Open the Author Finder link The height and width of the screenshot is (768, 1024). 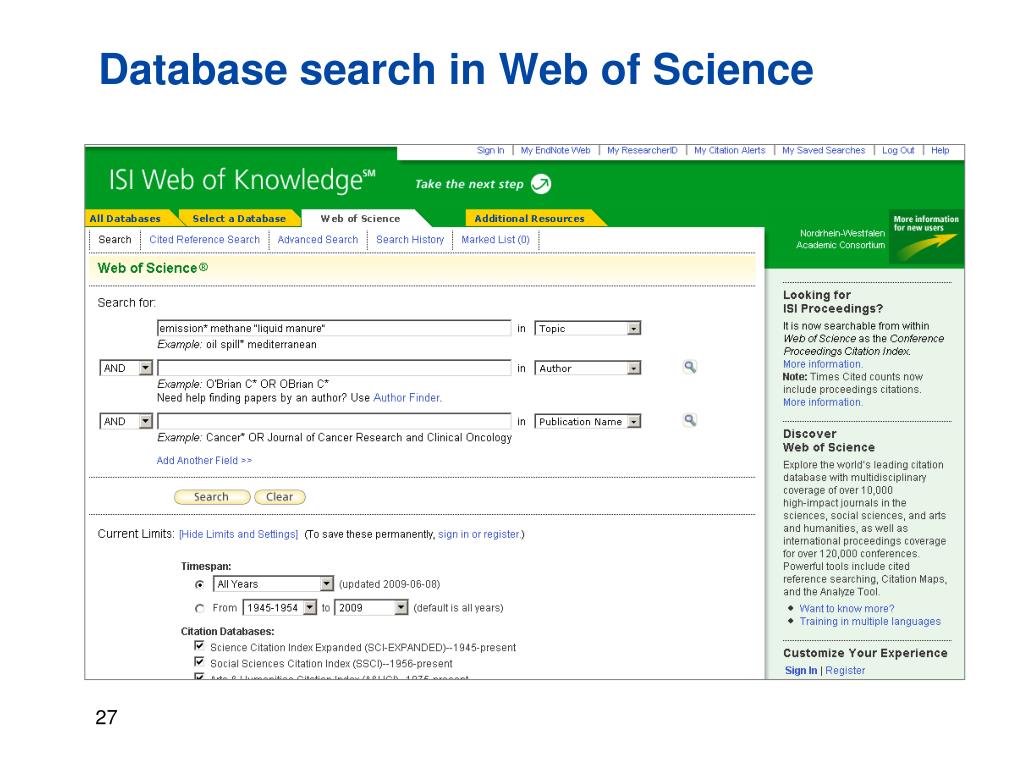click(x=408, y=398)
